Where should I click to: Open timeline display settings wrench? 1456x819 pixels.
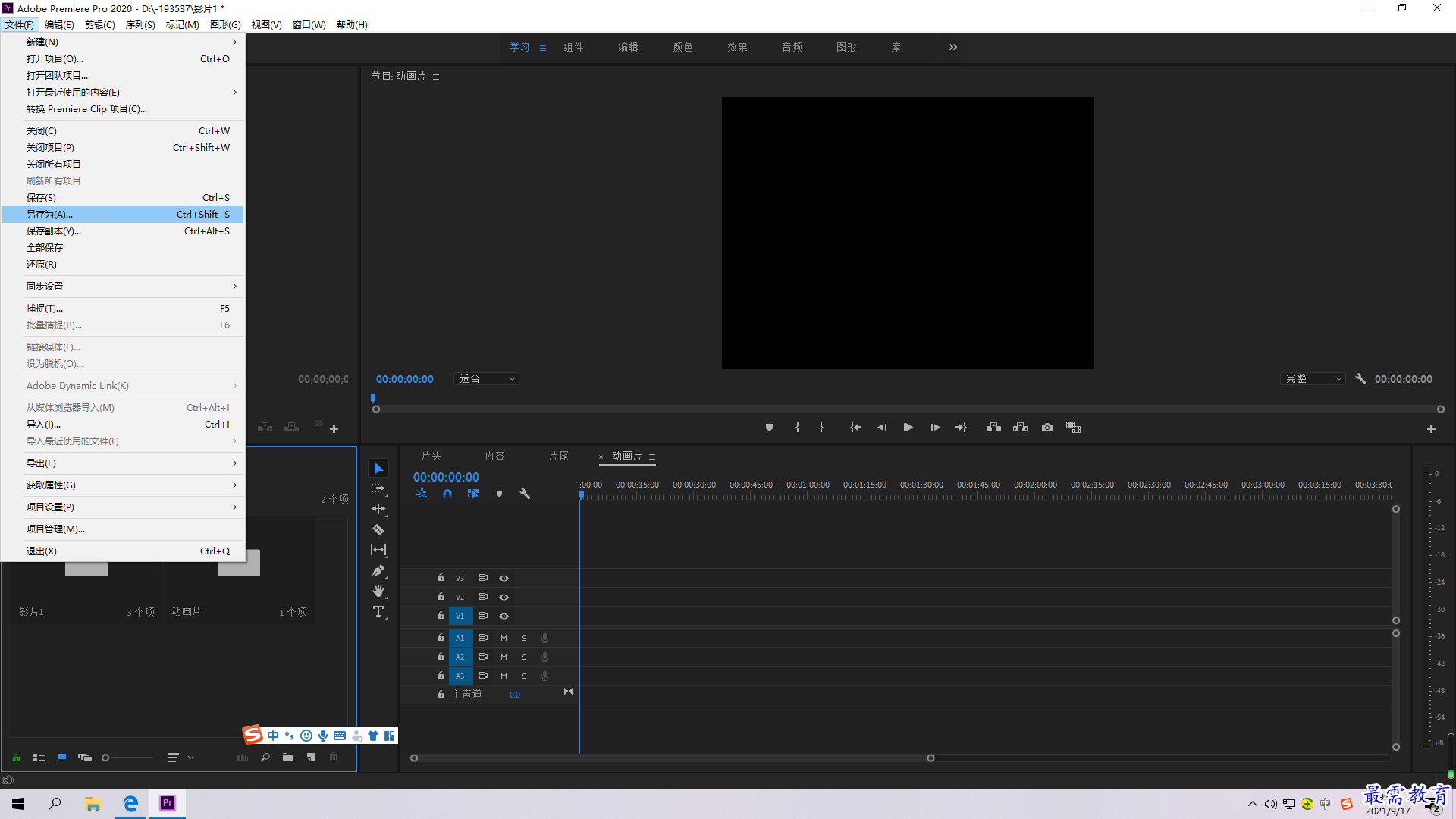click(525, 494)
